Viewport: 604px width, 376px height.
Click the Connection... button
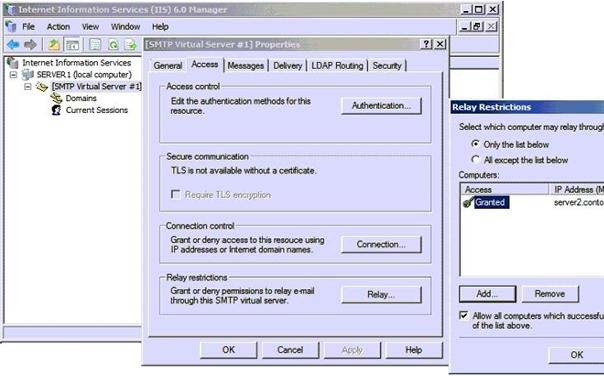coord(381,244)
